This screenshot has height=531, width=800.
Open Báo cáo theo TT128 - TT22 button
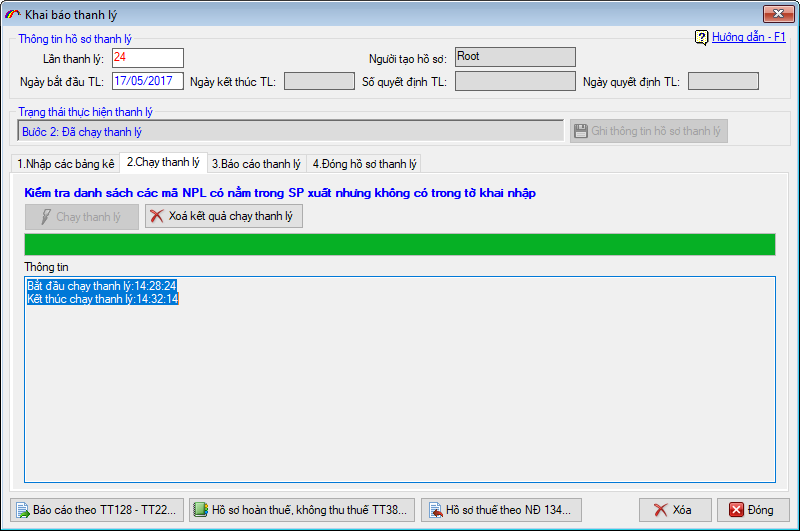coord(97,510)
